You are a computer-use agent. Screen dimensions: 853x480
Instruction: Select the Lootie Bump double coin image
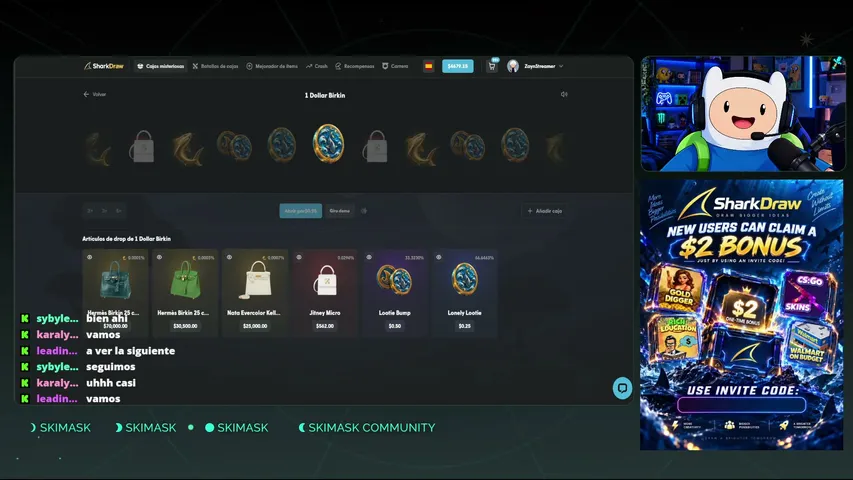pyautogui.click(x=394, y=279)
